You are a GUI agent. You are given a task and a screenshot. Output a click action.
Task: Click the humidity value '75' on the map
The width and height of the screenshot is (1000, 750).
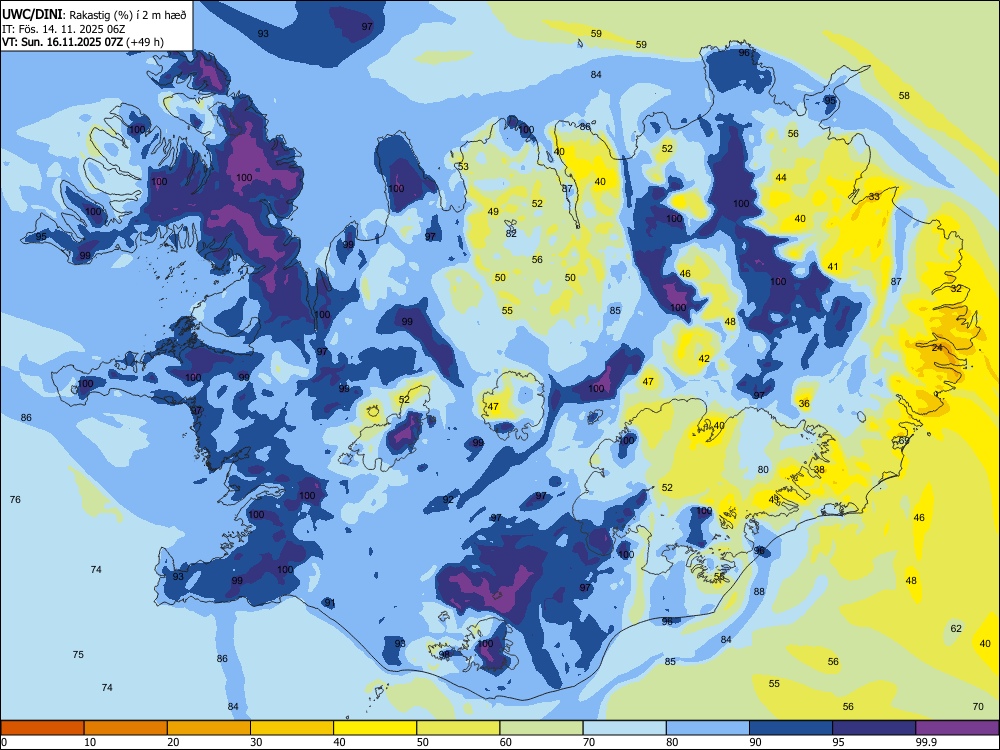click(78, 654)
